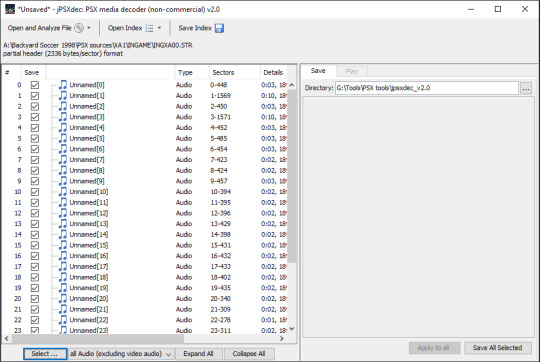Click the disc icon on Open and Analyze File
The height and width of the screenshot is (362, 540).
click(x=79, y=28)
